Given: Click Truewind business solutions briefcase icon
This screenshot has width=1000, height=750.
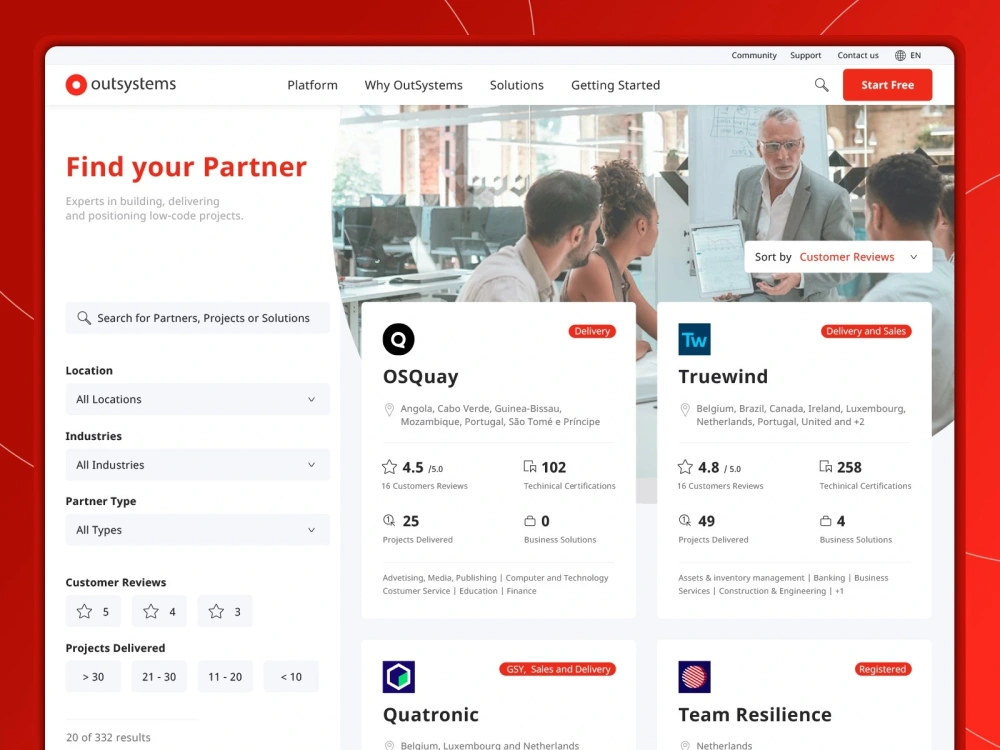Looking at the screenshot, I should (826, 520).
